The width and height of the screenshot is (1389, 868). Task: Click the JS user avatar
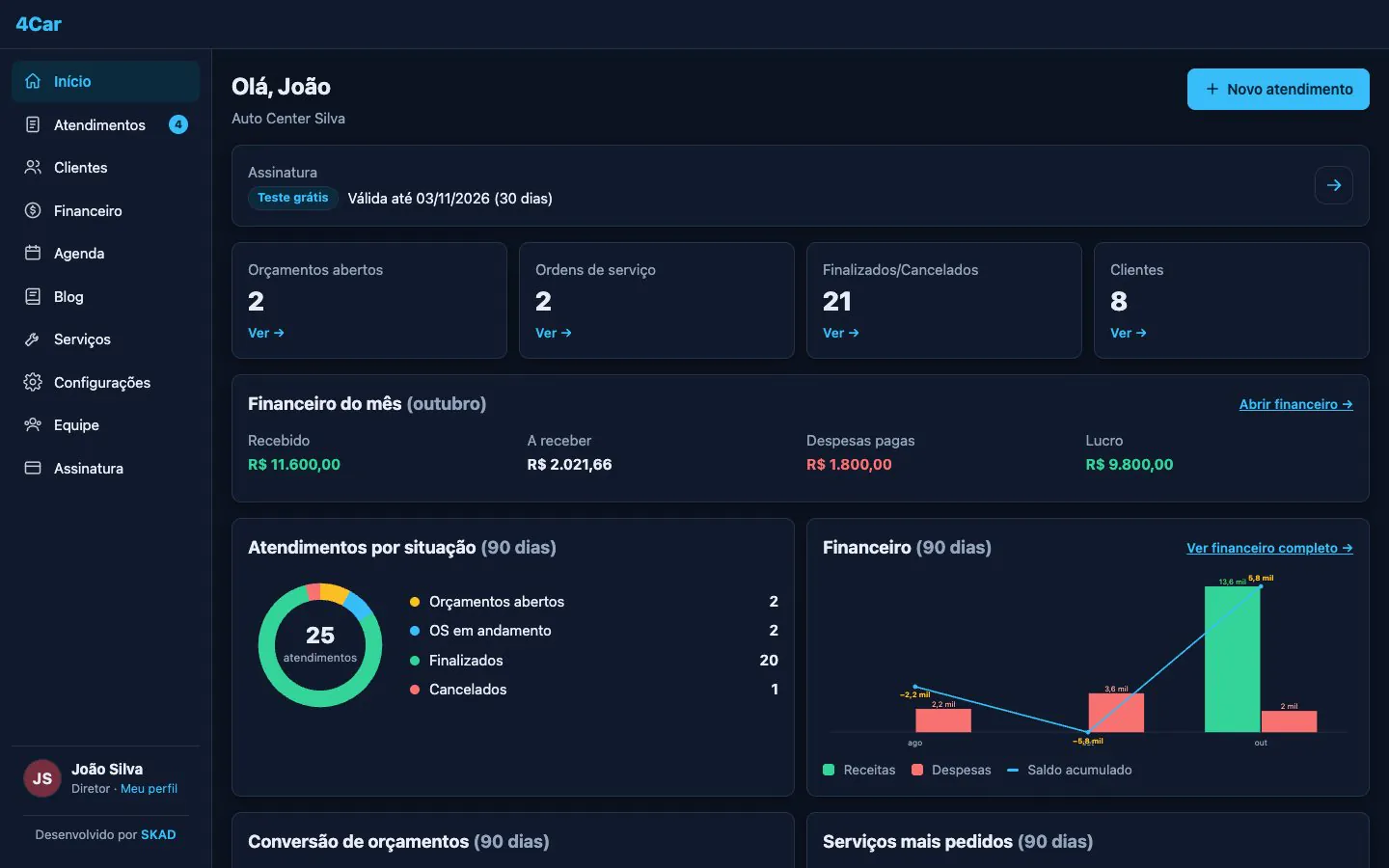point(42,778)
